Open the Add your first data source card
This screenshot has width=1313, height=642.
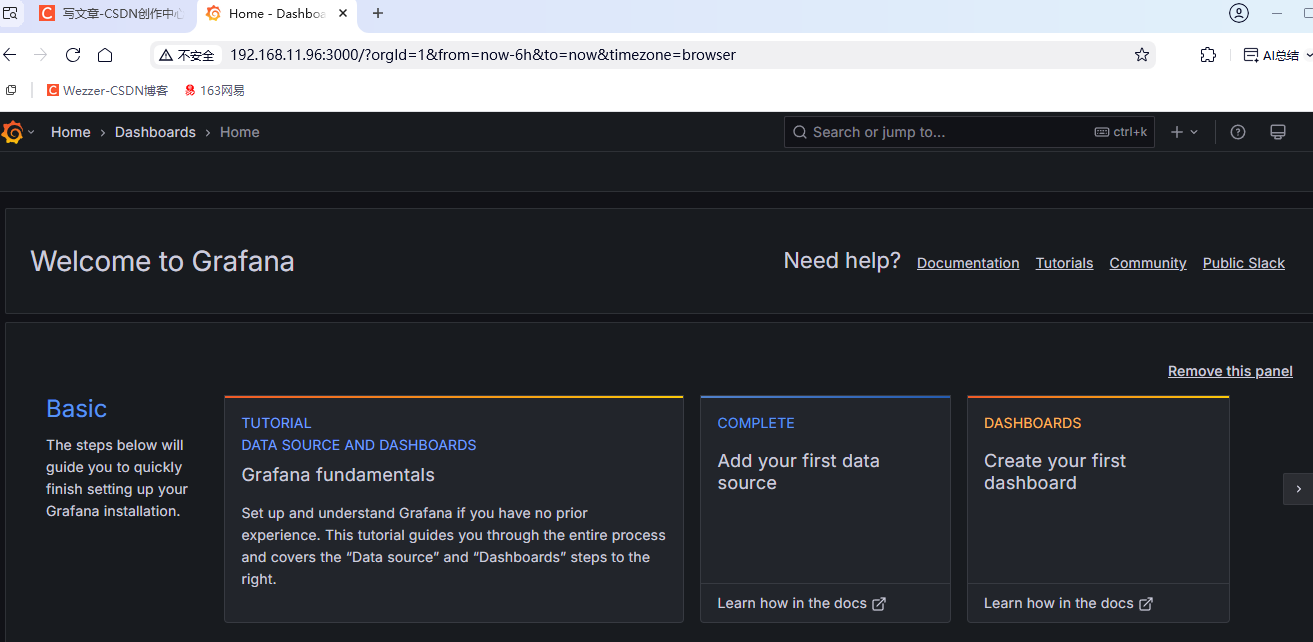tap(825, 490)
